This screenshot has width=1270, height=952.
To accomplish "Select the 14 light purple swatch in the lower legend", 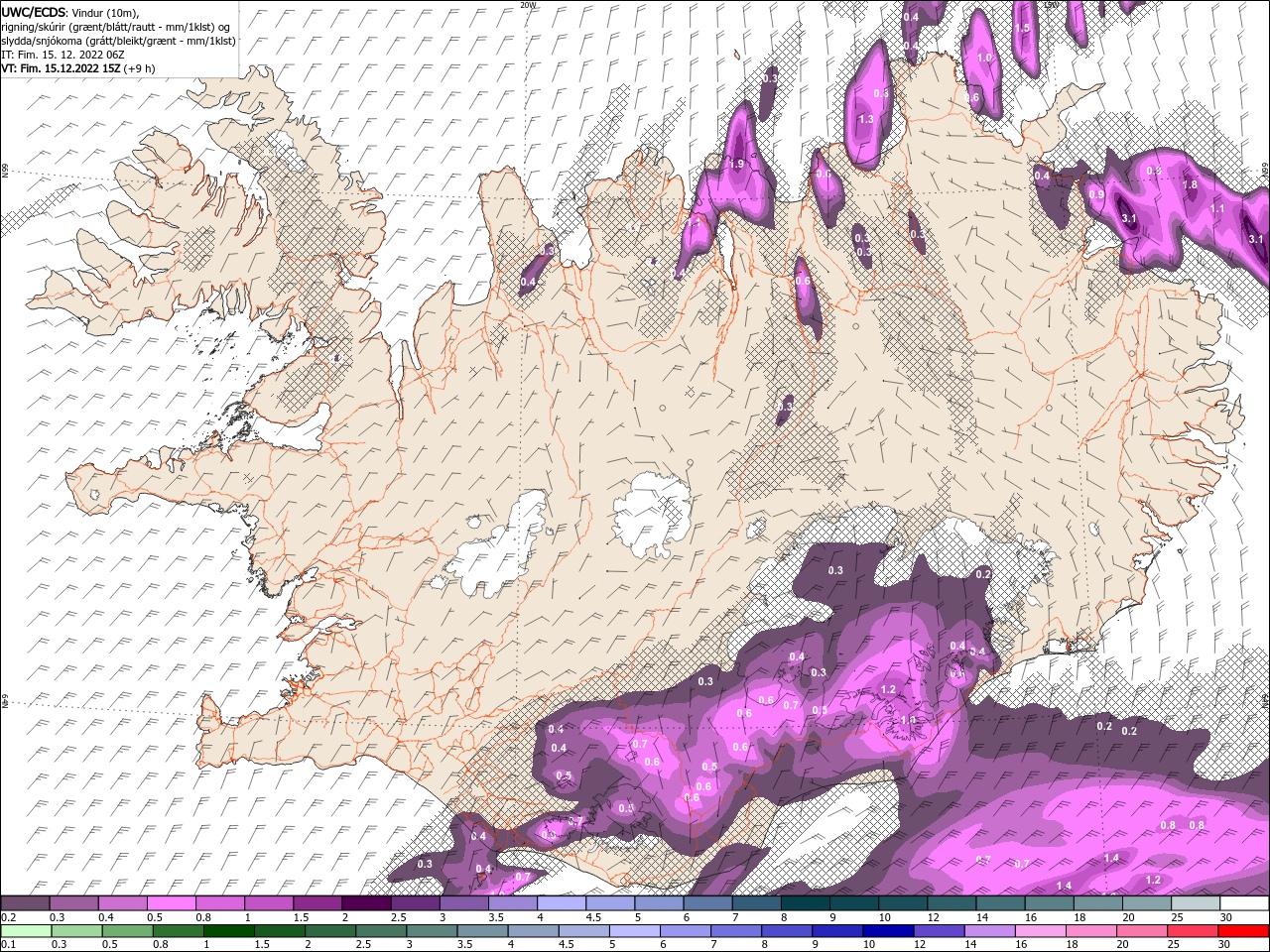I will pyautogui.click(x=988, y=931).
